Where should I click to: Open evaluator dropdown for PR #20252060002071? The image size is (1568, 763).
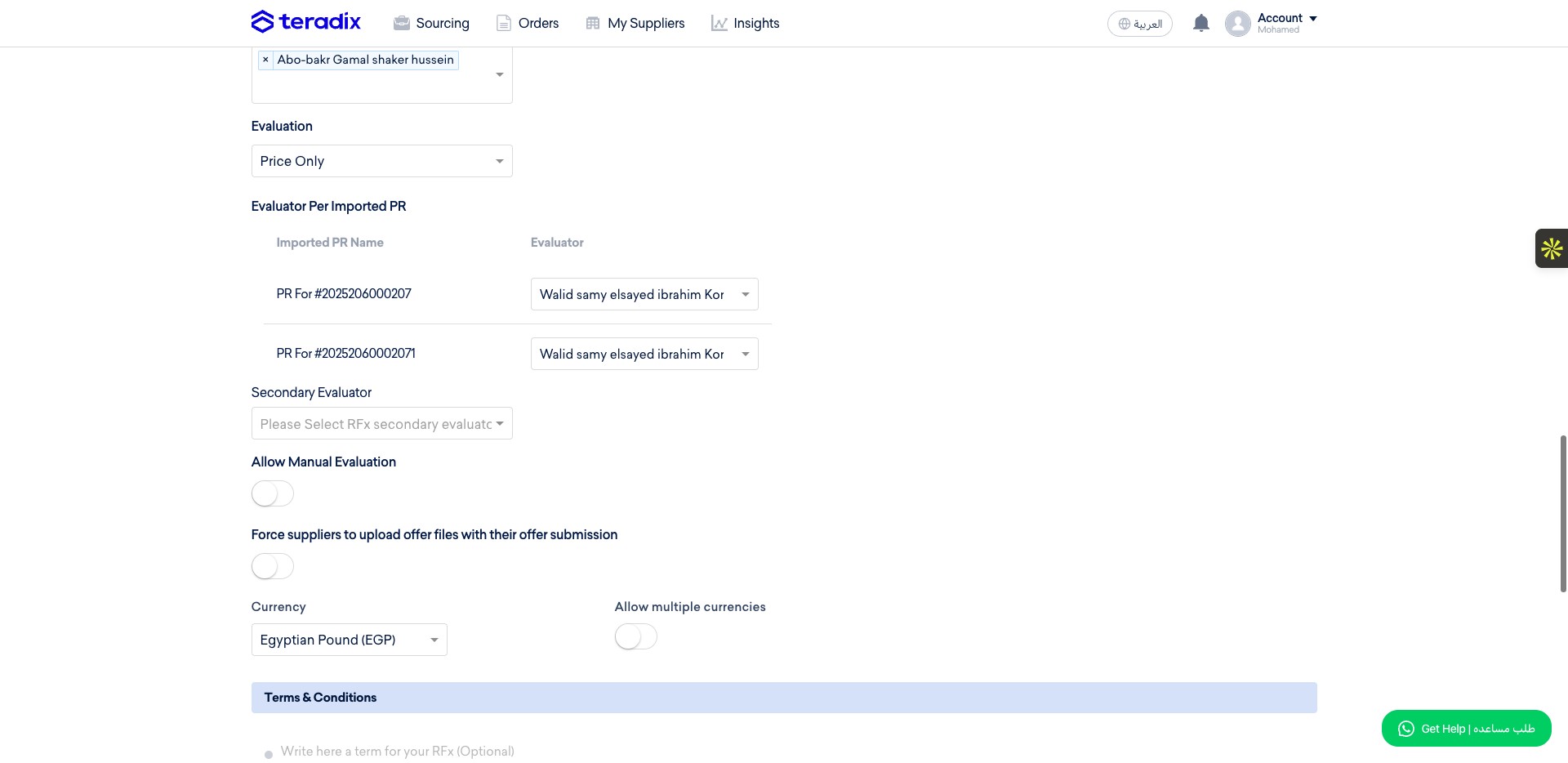644,354
